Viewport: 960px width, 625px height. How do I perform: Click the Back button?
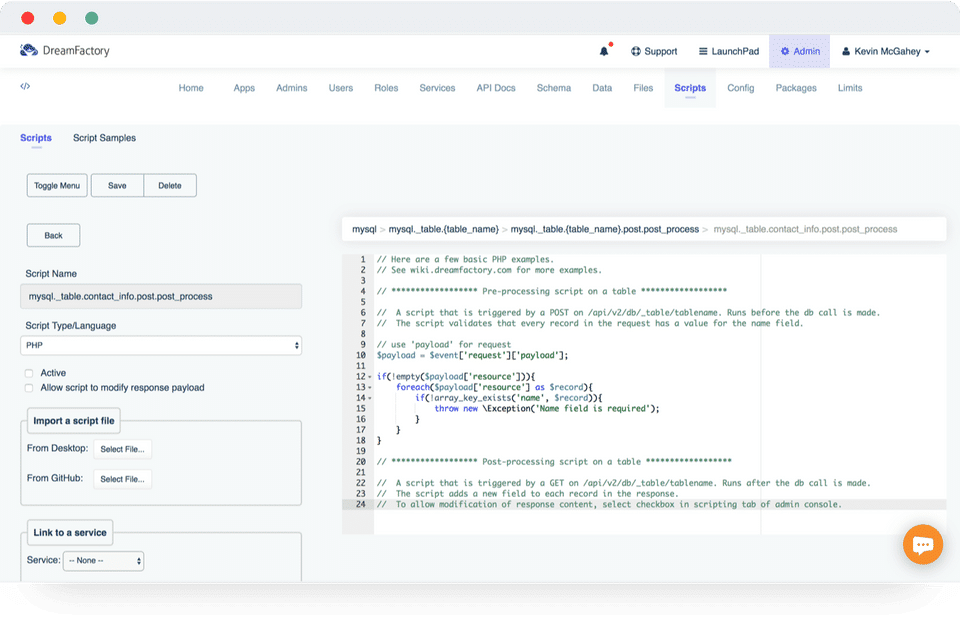coord(53,235)
